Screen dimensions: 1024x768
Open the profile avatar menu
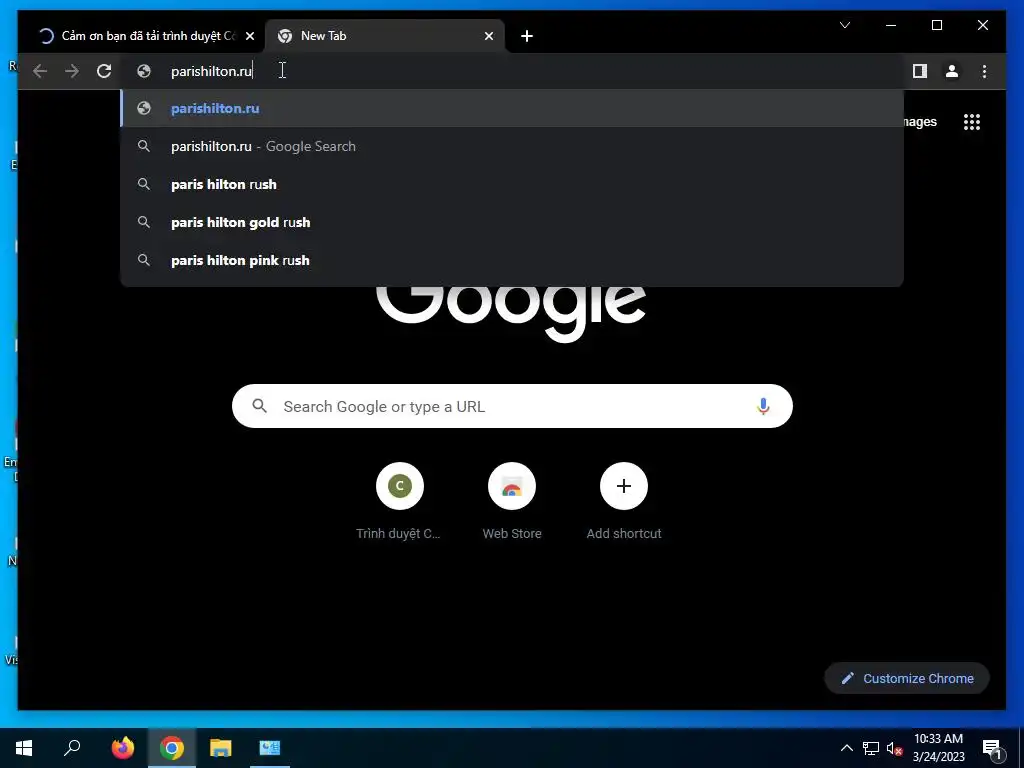point(952,71)
